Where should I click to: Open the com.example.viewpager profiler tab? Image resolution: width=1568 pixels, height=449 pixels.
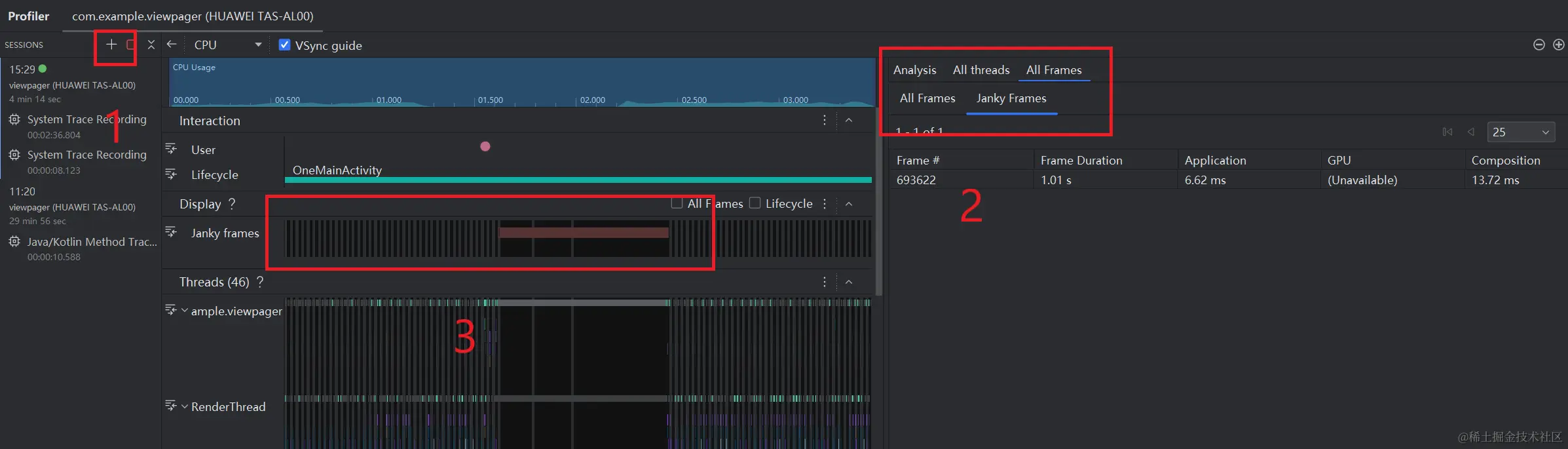click(x=193, y=16)
